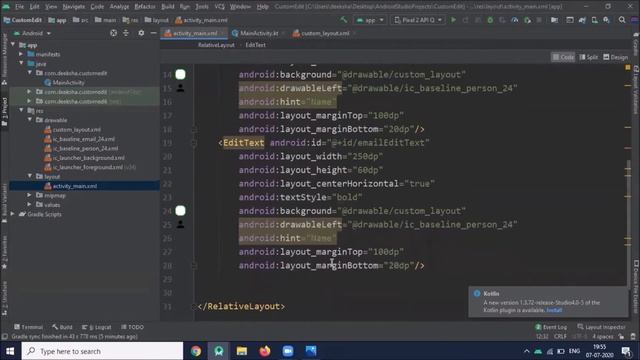640x360 pixels.
Task: Open Search Everywhere magnifier in the toolbar
Action: point(622,20)
